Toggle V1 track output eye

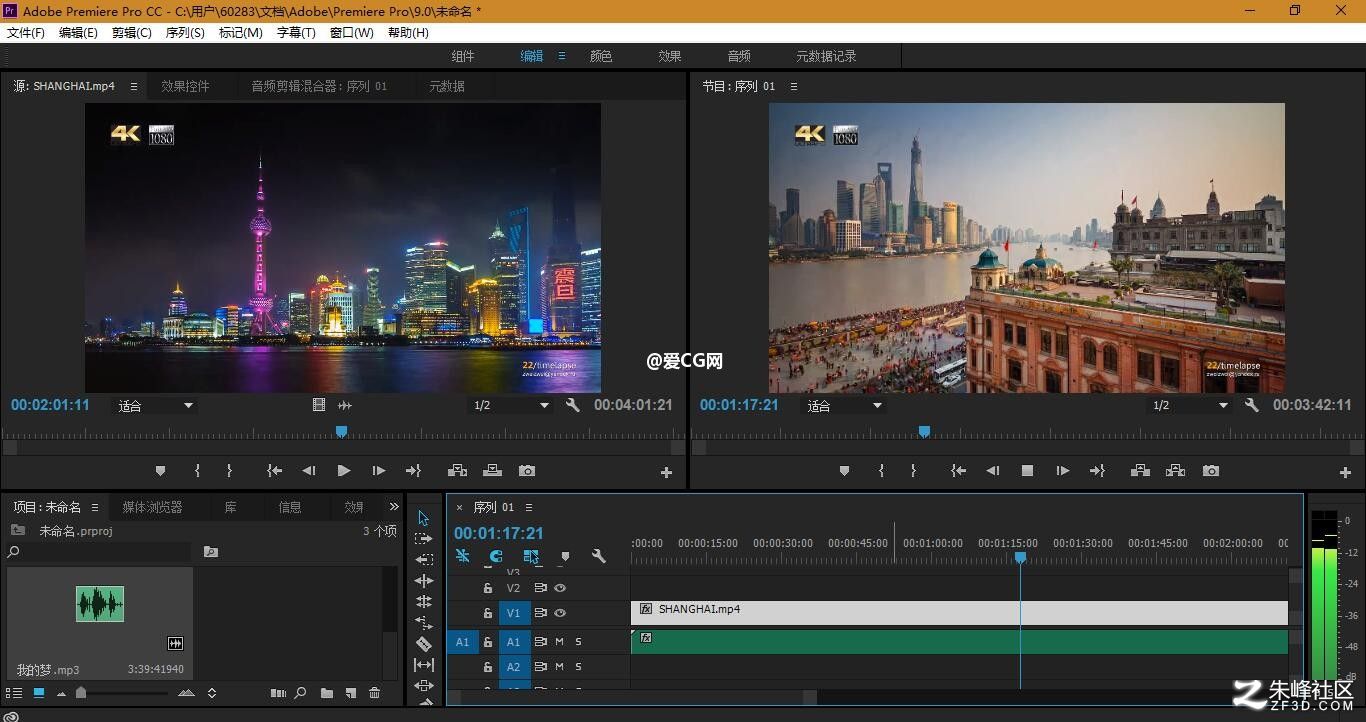[x=560, y=613]
